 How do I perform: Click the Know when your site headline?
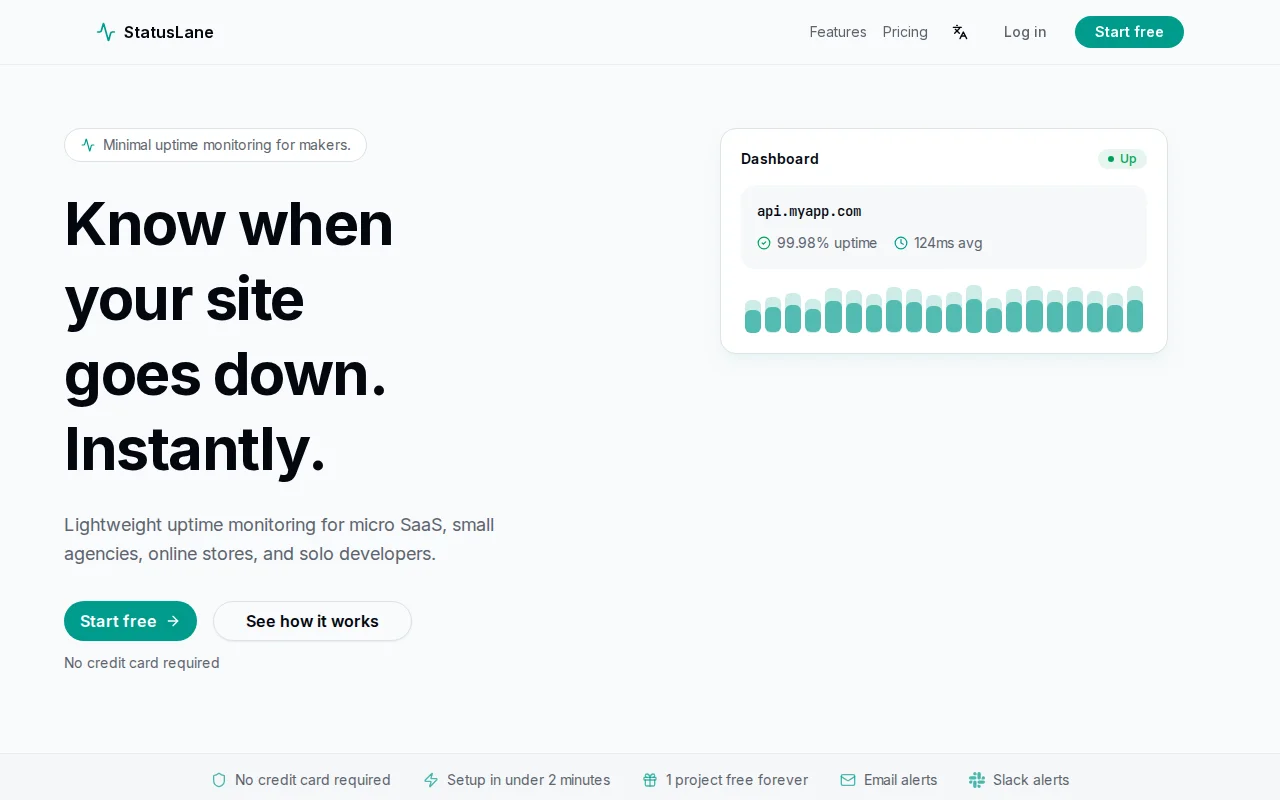point(229,336)
